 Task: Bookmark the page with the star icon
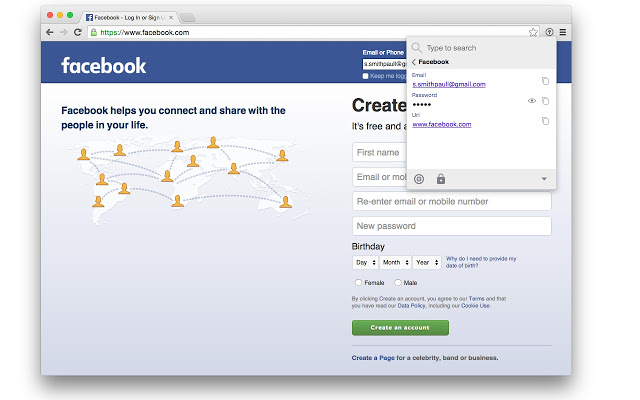533,32
